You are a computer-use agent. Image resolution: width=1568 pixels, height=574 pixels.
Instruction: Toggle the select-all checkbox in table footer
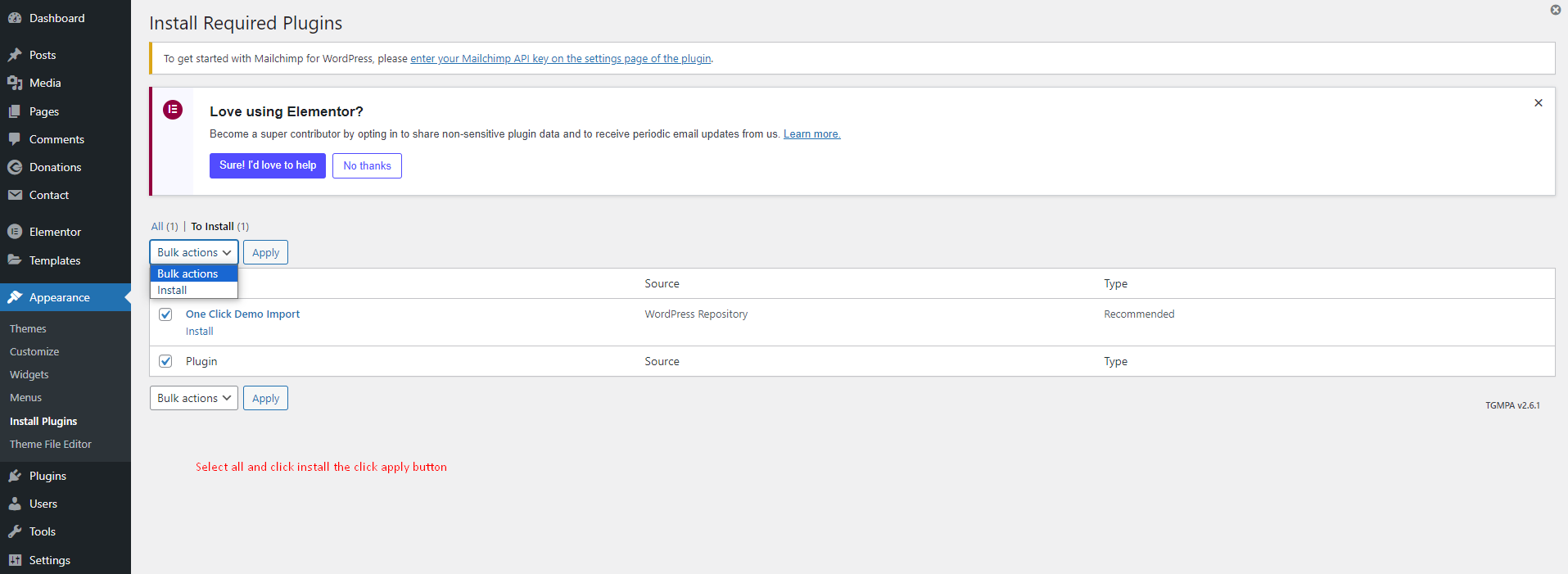(x=165, y=361)
